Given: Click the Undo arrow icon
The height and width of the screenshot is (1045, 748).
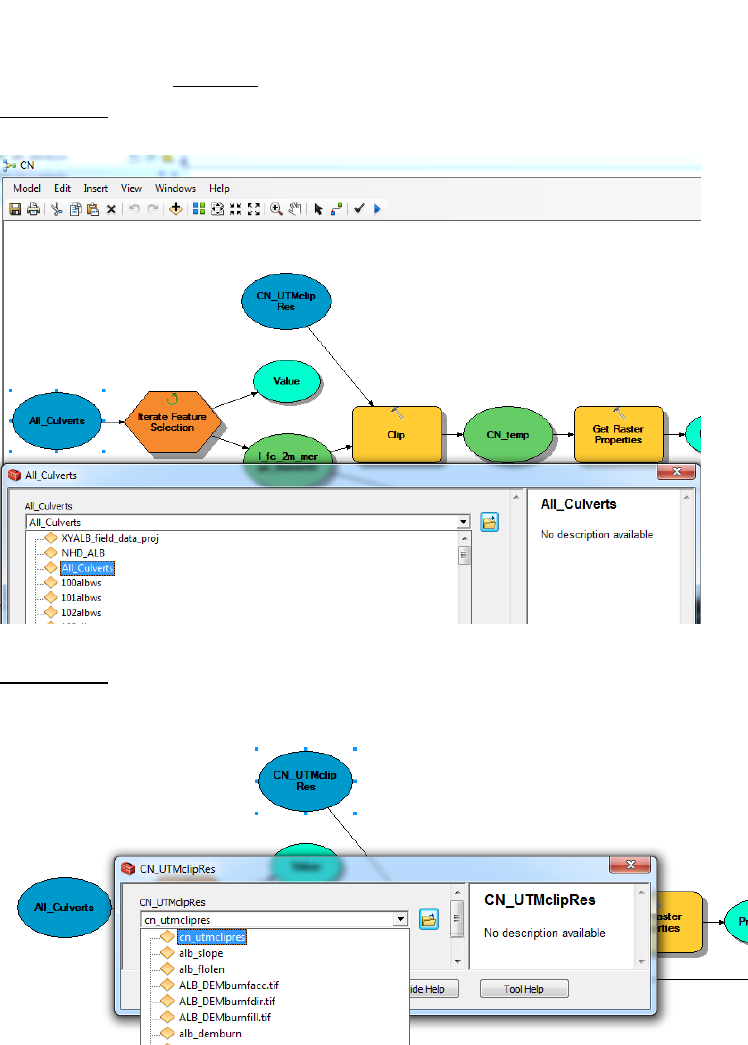Looking at the screenshot, I should pyautogui.click(x=134, y=209).
